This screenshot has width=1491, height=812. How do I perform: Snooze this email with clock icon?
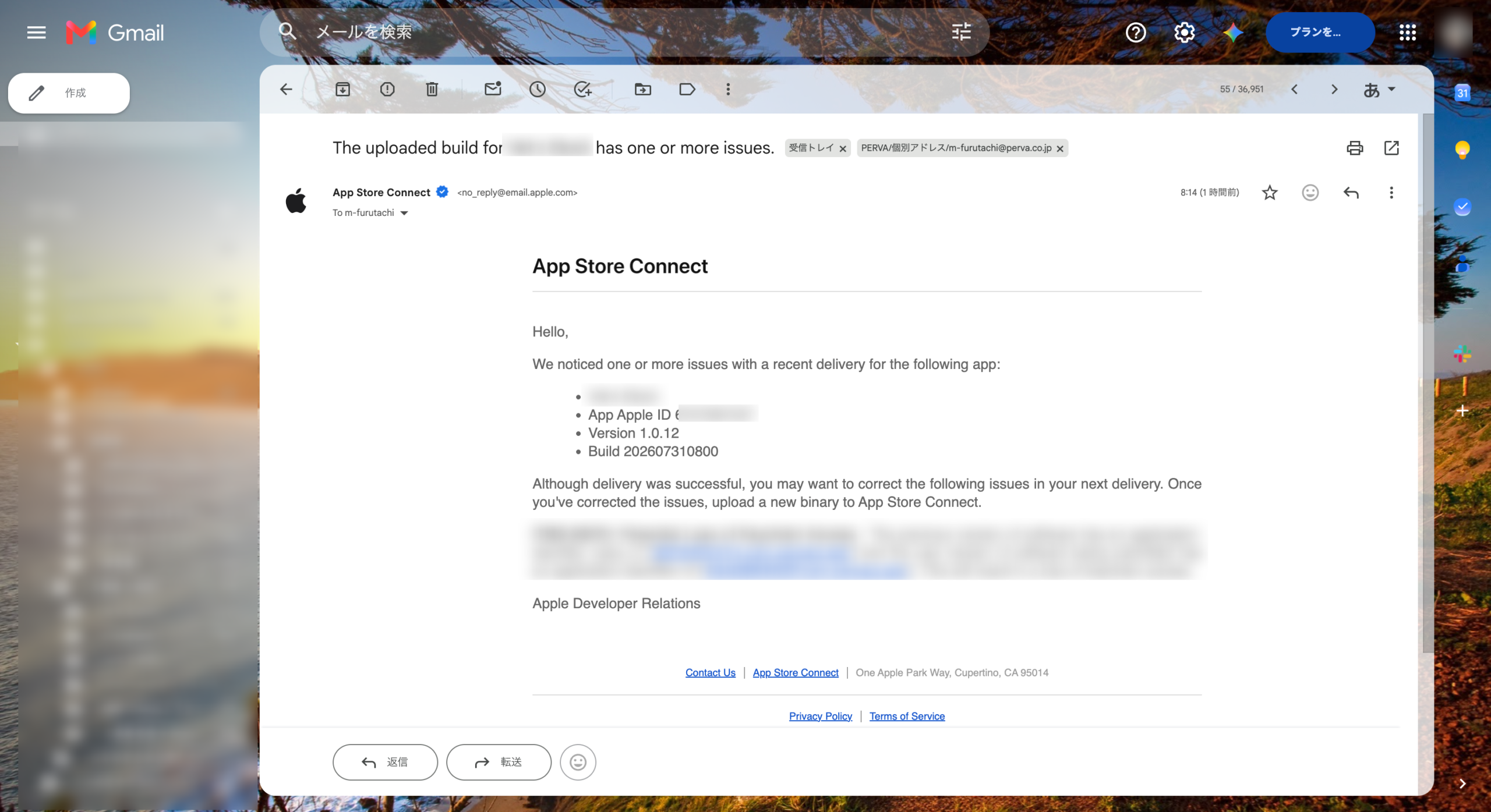pos(538,89)
